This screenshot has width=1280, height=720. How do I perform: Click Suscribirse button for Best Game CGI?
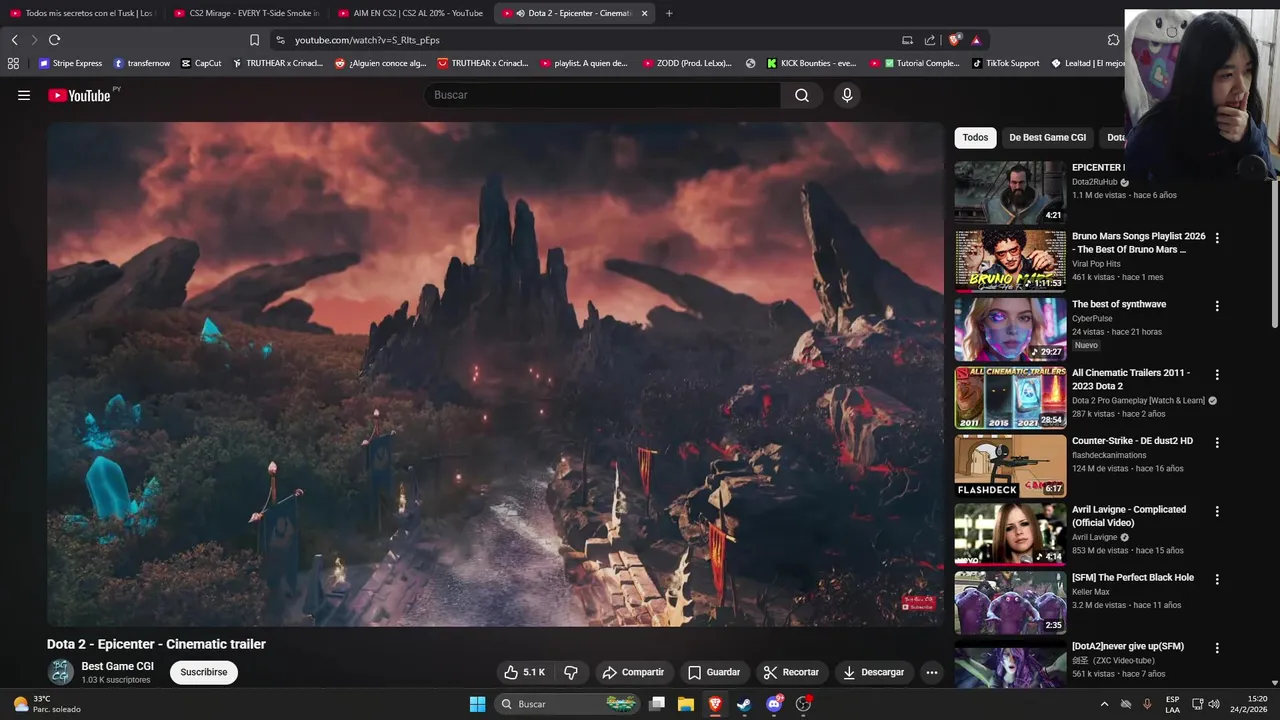[x=204, y=672]
